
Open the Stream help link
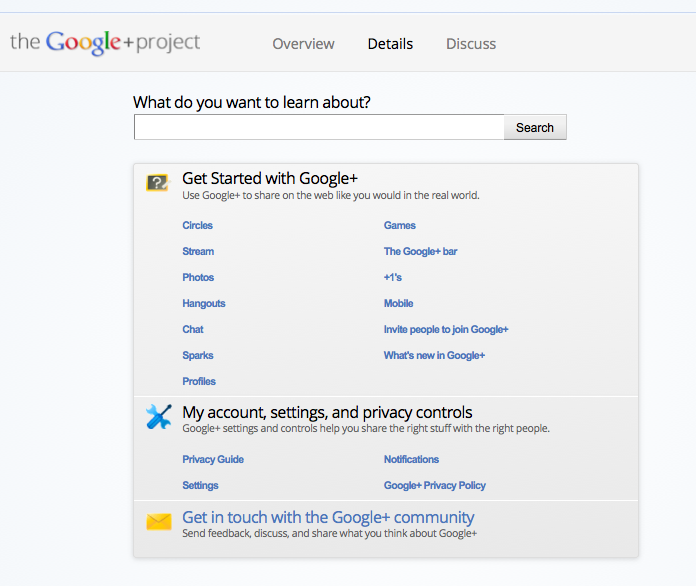198,251
